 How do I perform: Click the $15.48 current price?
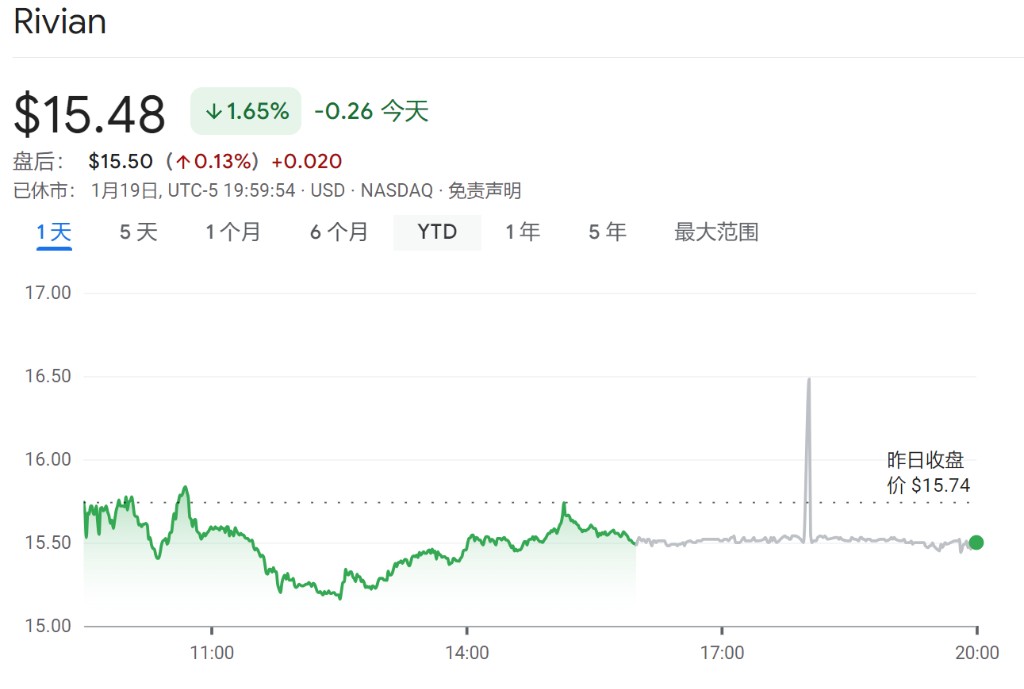[89, 114]
